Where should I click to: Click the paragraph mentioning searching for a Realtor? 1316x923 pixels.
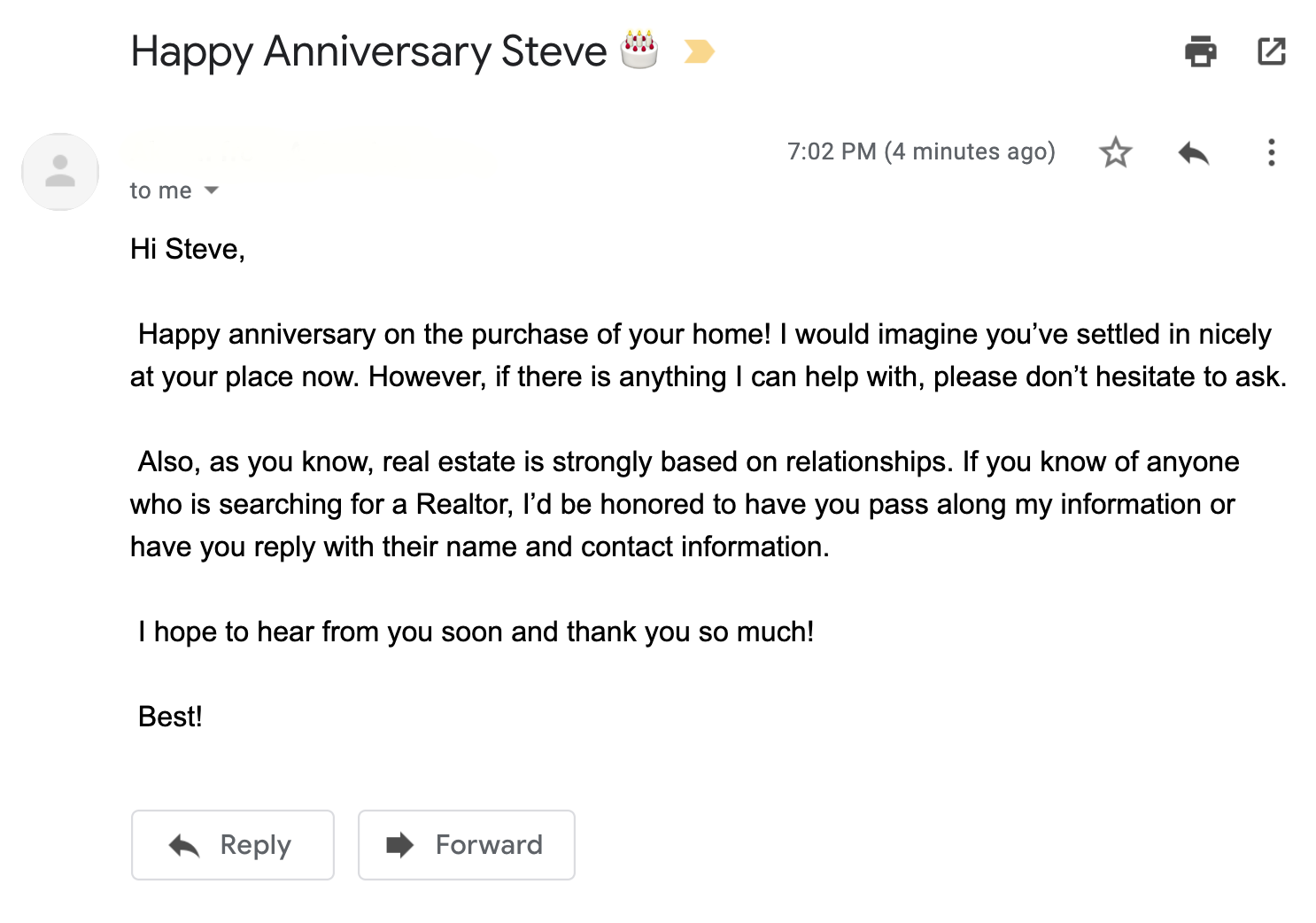coord(685,504)
